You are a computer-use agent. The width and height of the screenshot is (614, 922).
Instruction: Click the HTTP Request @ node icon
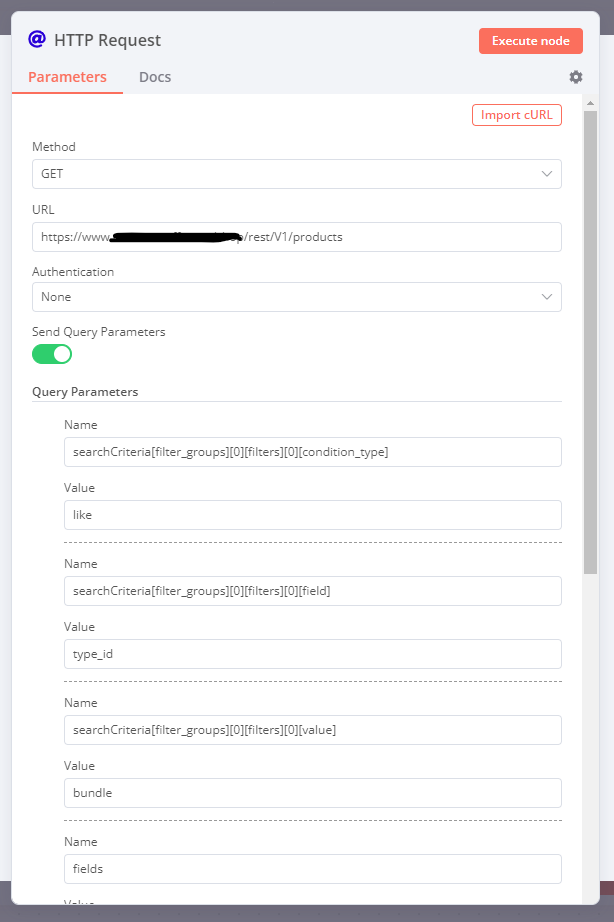37,40
